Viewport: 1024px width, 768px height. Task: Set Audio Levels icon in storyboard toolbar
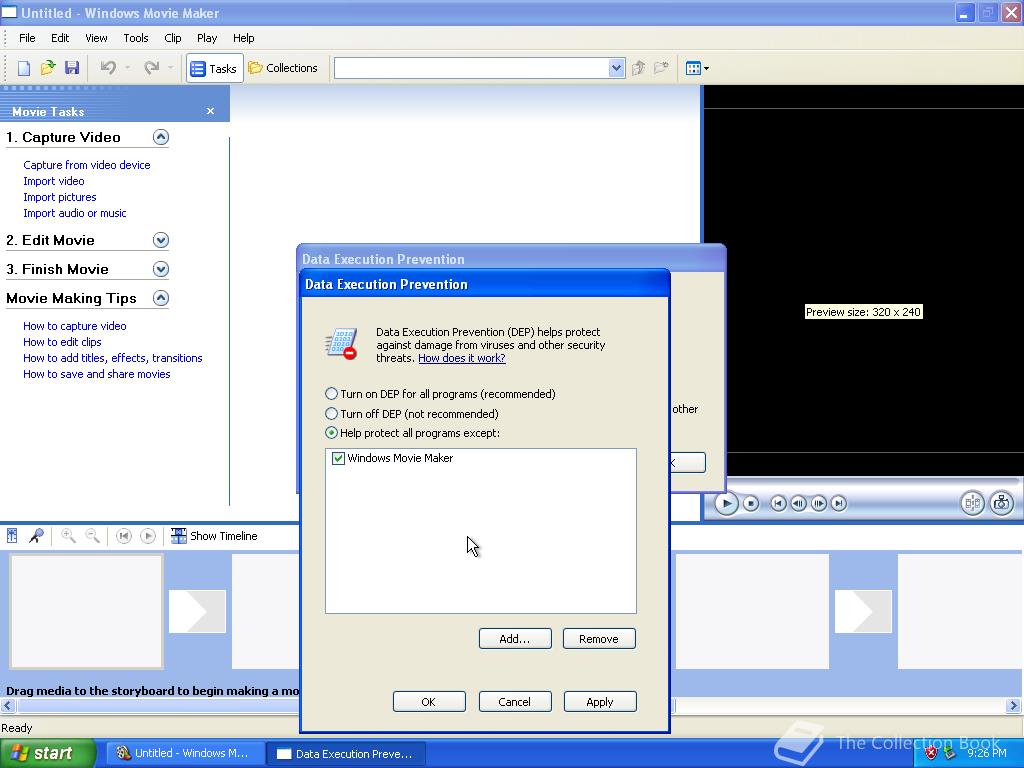click(x=12, y=536)
